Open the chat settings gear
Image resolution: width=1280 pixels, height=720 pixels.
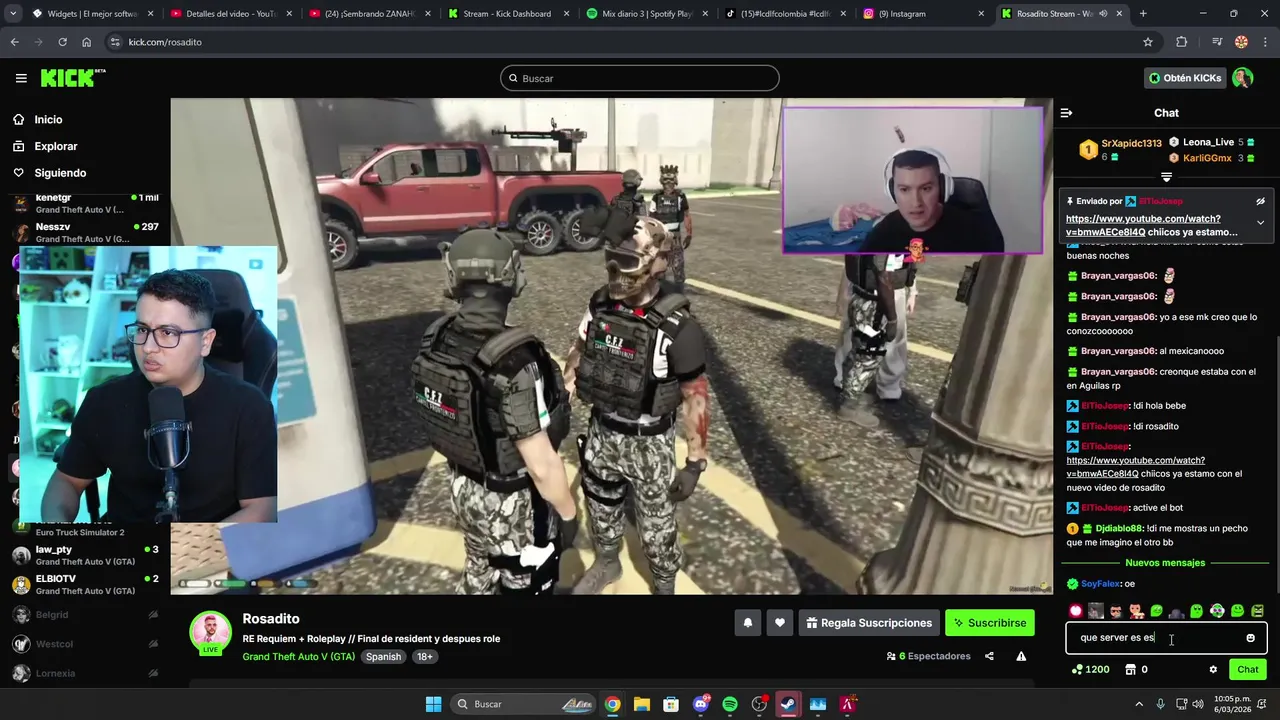coord(1213,670)
